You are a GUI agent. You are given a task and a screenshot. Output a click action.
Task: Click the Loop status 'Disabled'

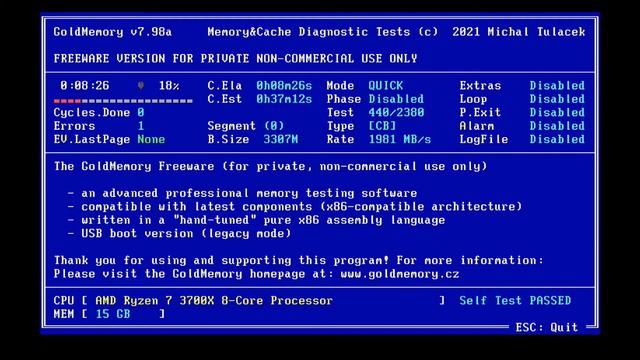coord(557,99)
